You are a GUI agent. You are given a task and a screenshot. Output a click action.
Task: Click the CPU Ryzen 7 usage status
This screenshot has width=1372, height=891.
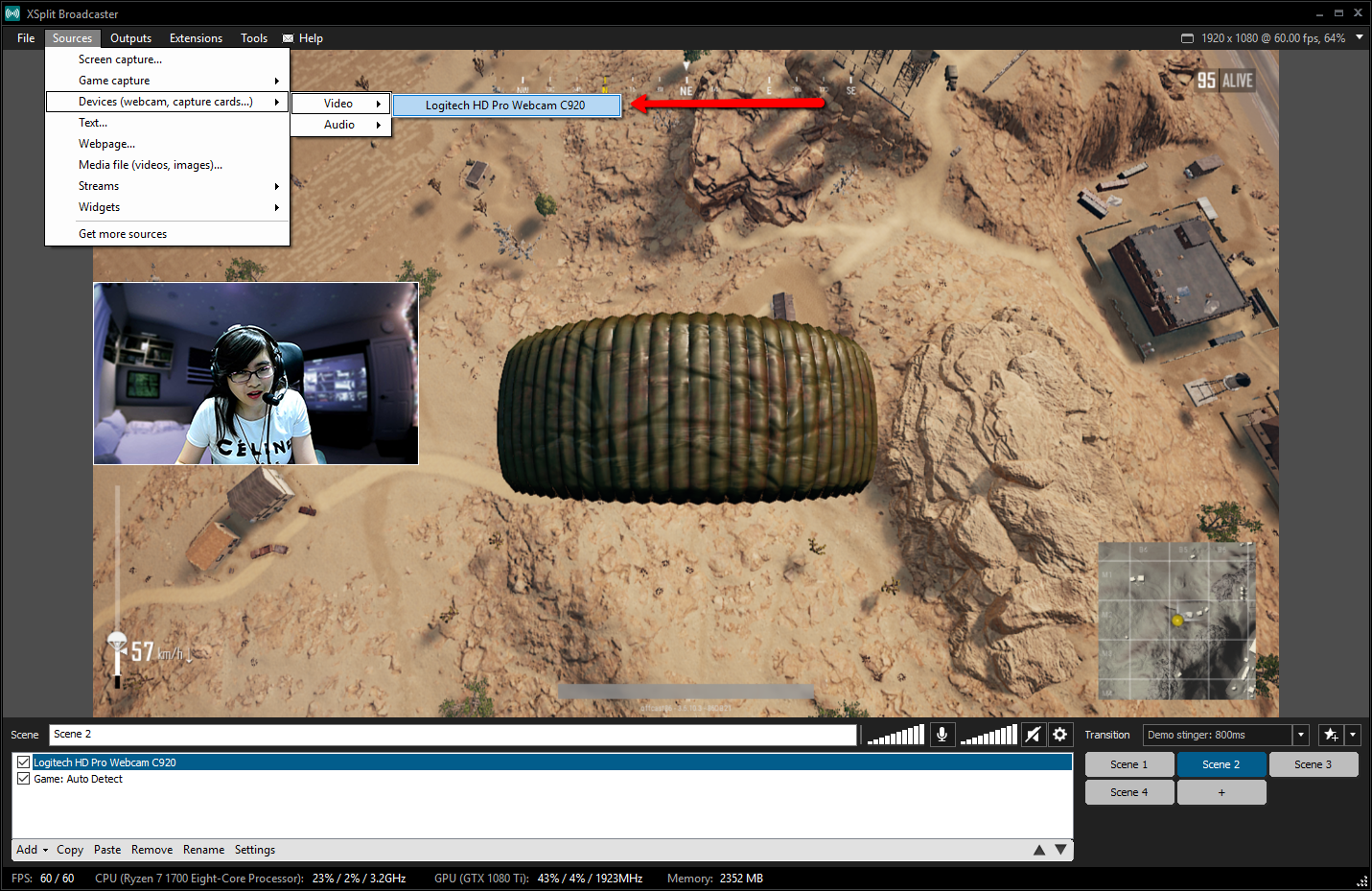[x=250, y=879]
